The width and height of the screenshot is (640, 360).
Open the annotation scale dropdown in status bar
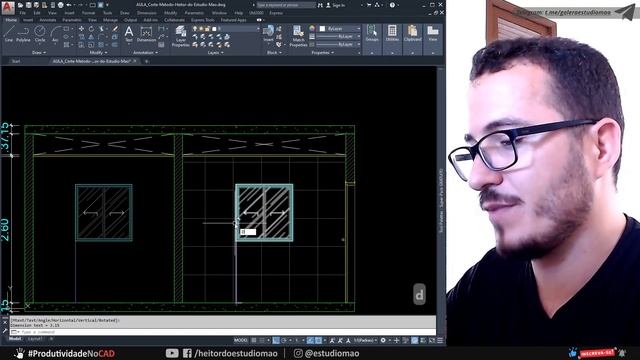pyautogui.click(x=365, y=340)
